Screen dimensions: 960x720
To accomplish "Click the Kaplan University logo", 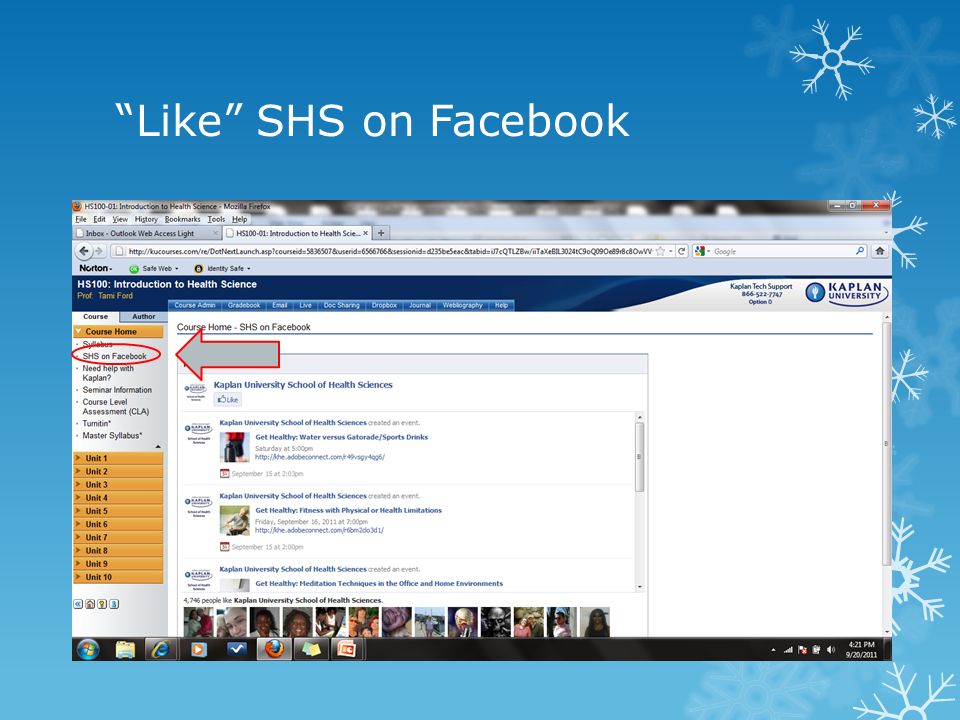I will (847, 292).
